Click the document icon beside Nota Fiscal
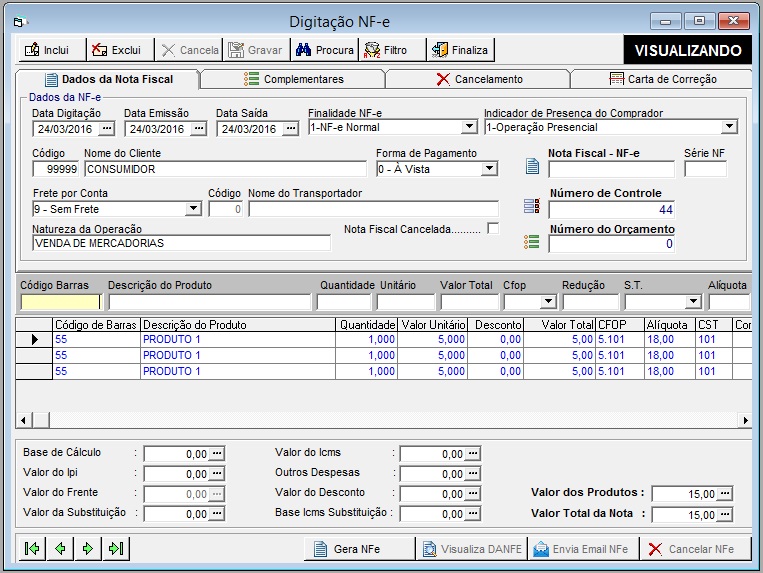The width and height of the screenshot is (763, 573). 532,166
